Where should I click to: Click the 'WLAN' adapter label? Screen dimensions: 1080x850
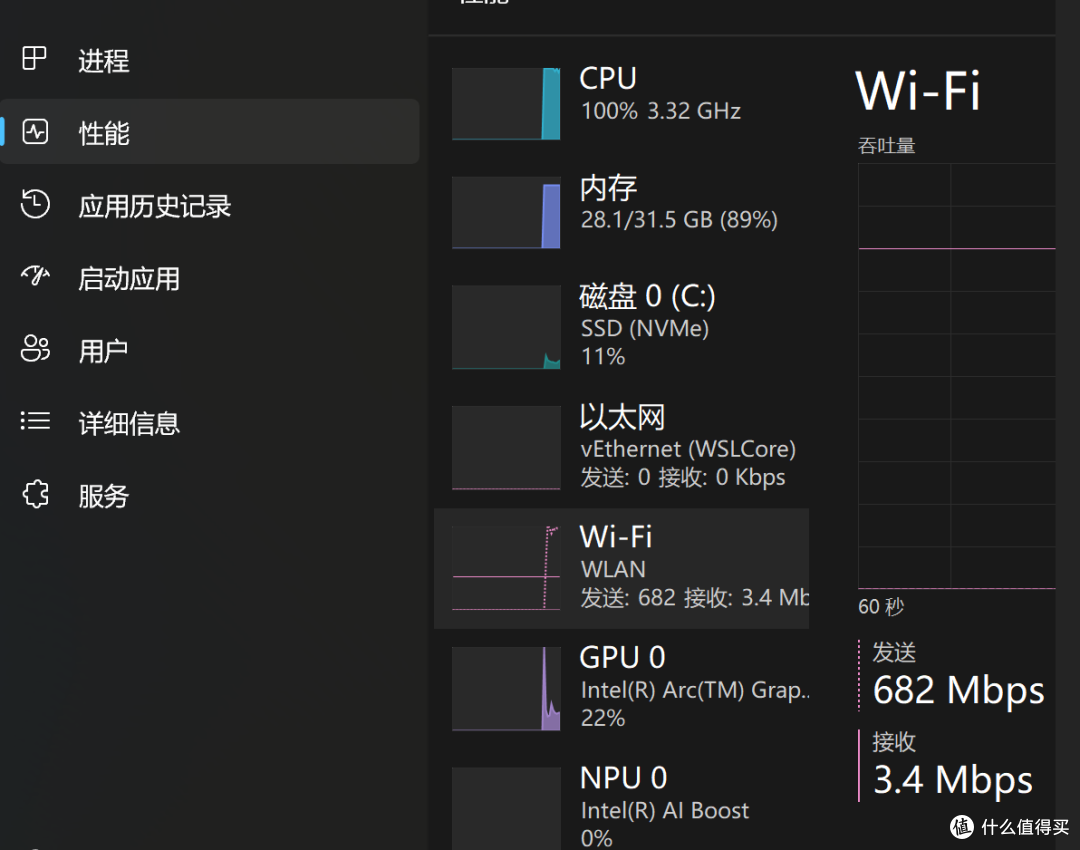tap(613, 570)
